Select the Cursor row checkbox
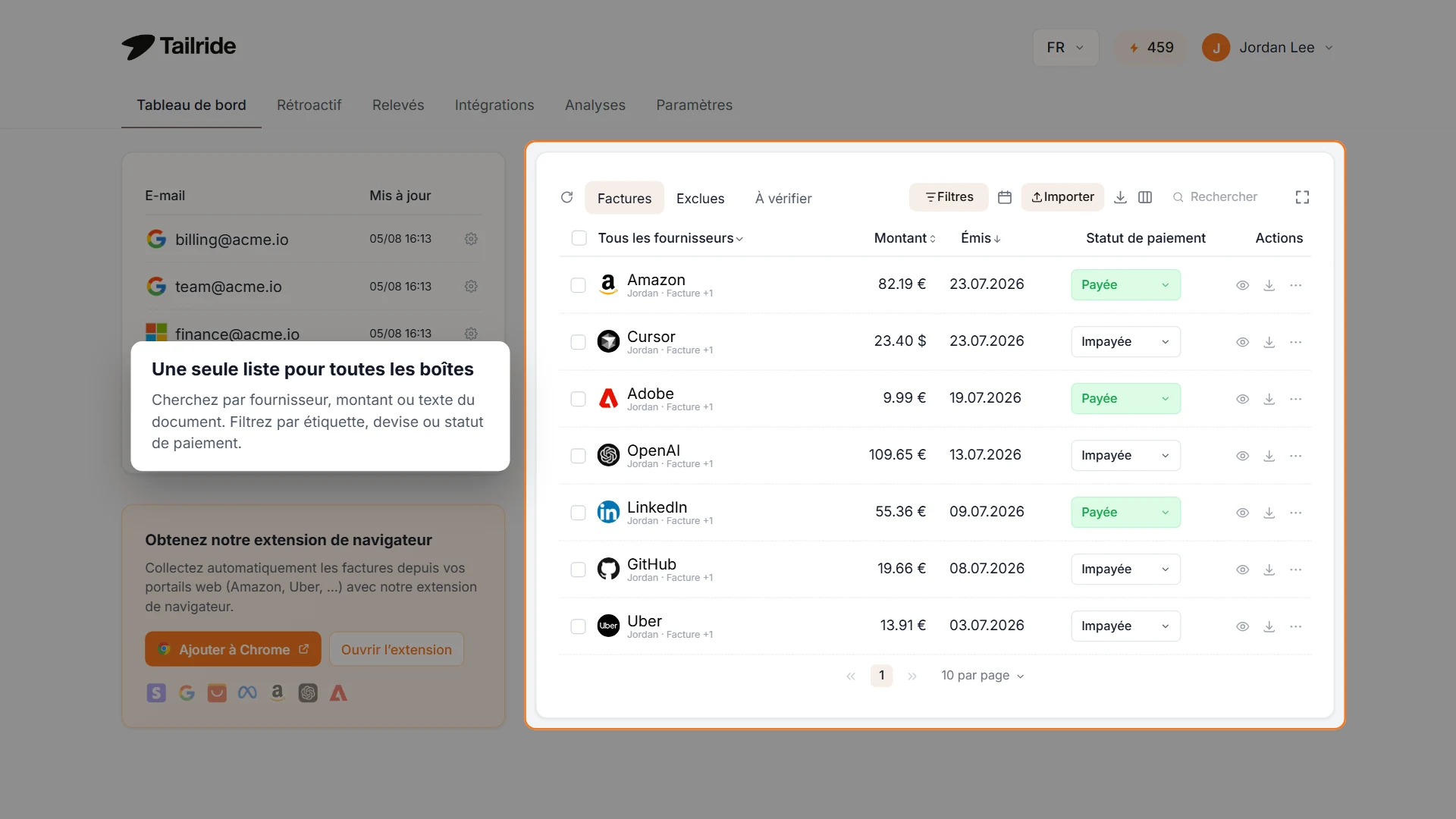Viewport: 1456px width, 819px height. pos(578,342)
